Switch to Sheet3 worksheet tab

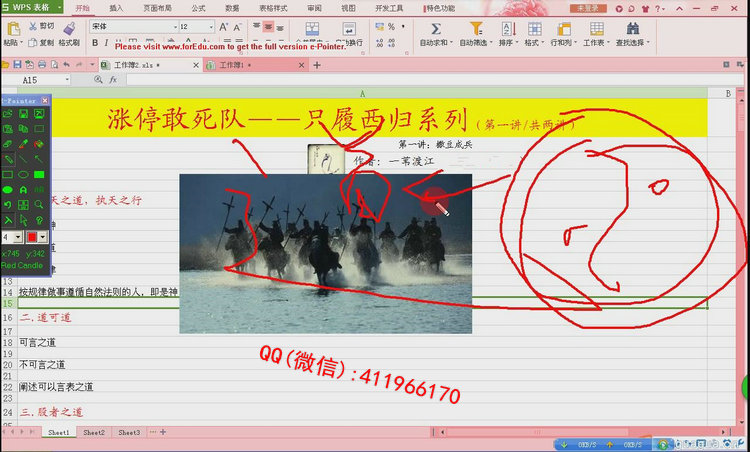tap(129, 432)
